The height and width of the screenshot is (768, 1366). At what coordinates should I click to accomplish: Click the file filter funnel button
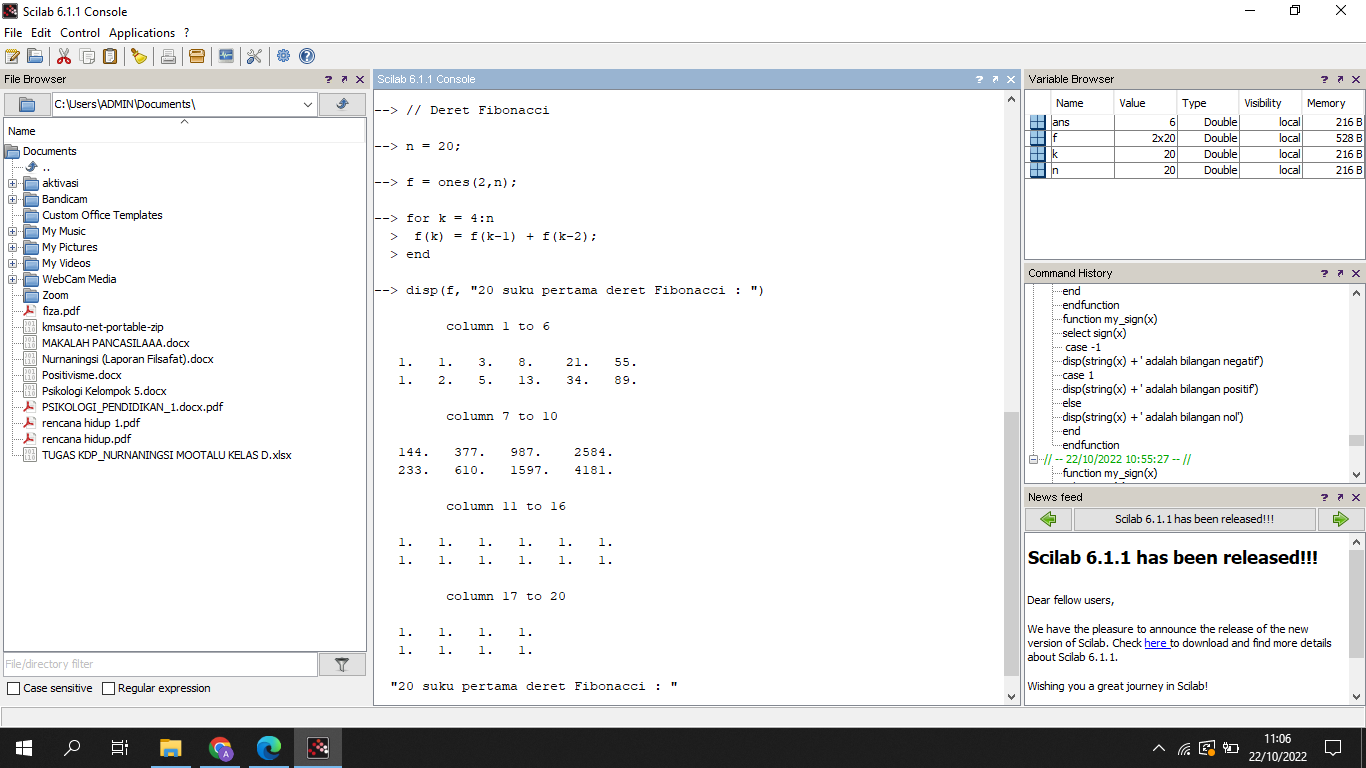tap(342, 664)
